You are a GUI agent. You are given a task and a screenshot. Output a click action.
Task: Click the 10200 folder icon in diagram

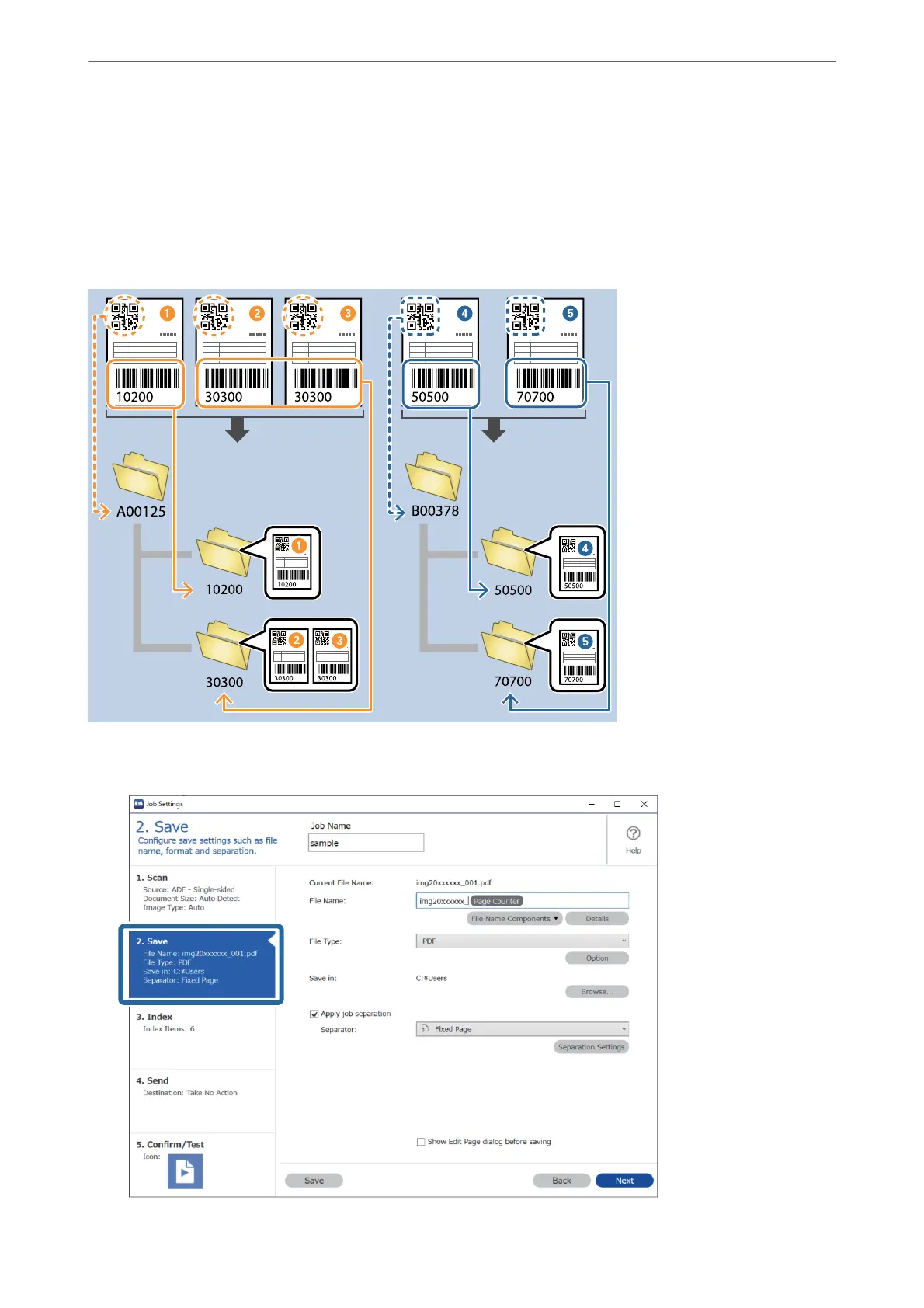[x=224, y=552]
